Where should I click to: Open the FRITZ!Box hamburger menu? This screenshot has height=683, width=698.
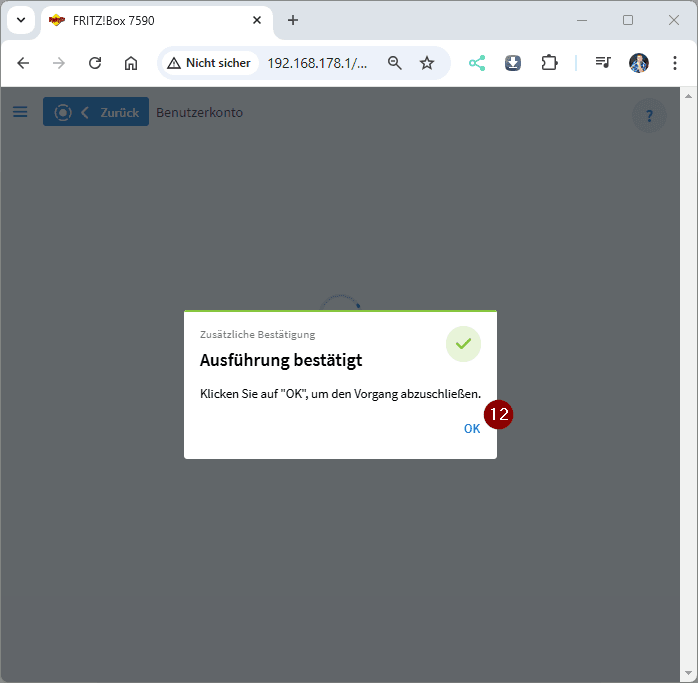pos(20,112)
